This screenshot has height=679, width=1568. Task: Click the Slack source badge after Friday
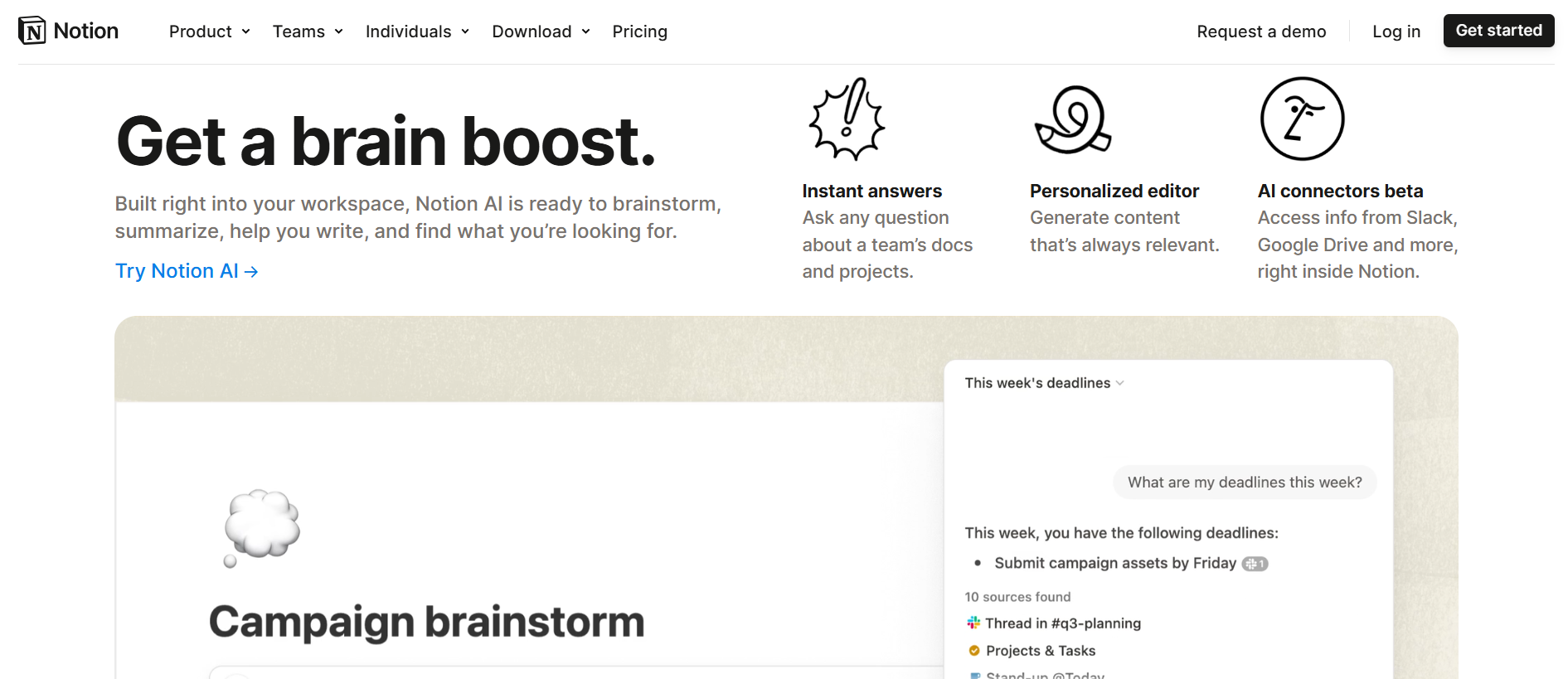pos(1255,564)
